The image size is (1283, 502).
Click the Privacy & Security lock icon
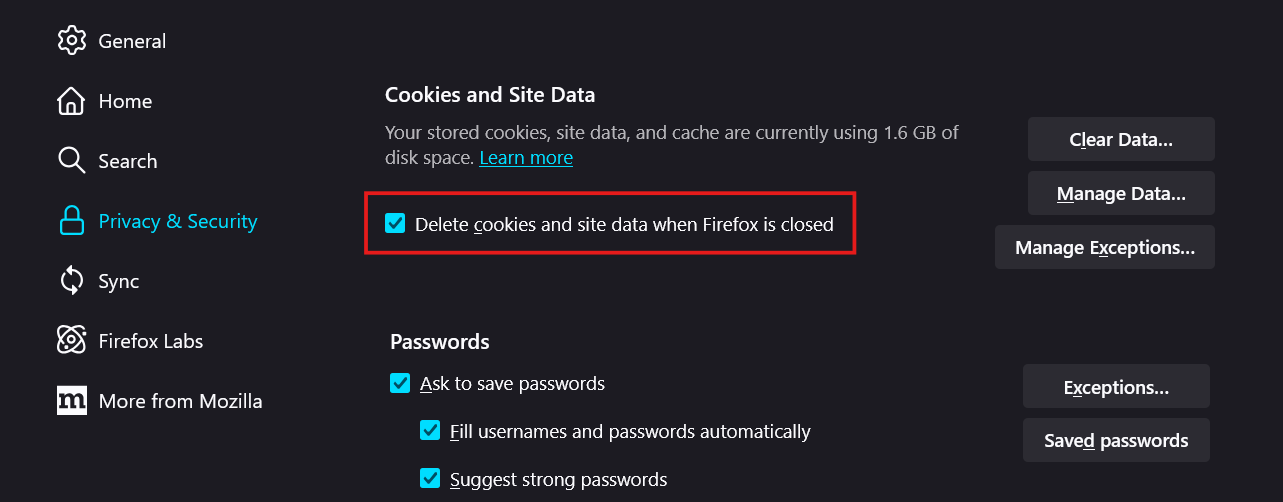72,221
